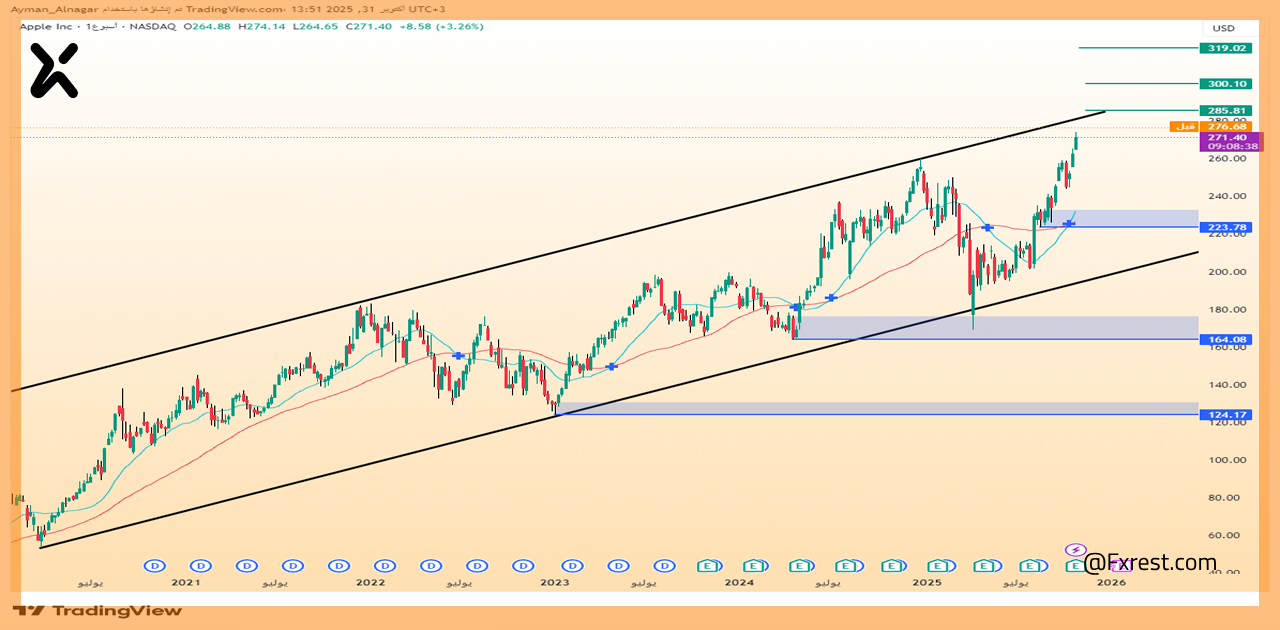Click the purple lightning bolt icon
The height and width of the screenshot is (630, 1280).
click(x=1075, y=550)
